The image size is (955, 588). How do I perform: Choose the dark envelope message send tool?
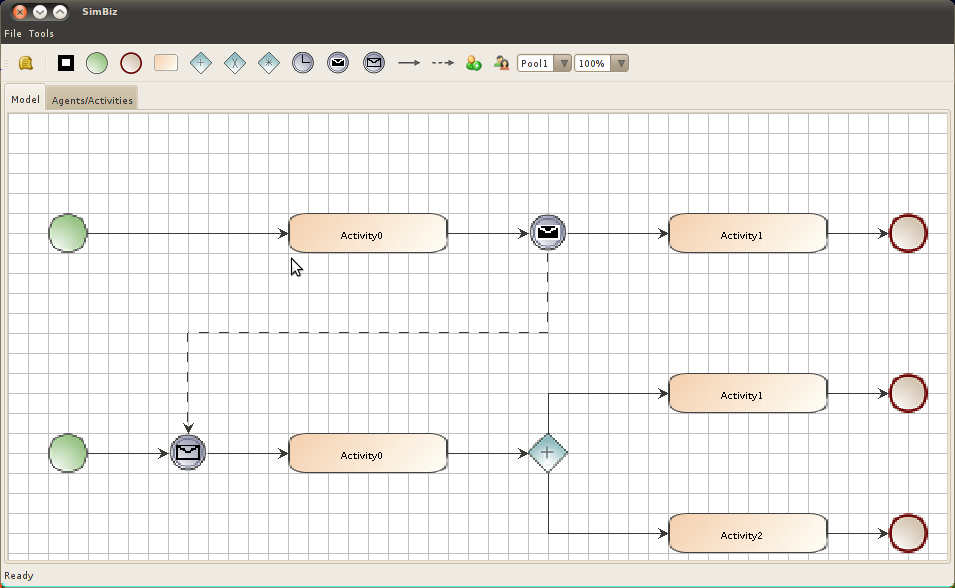[338, 63]
